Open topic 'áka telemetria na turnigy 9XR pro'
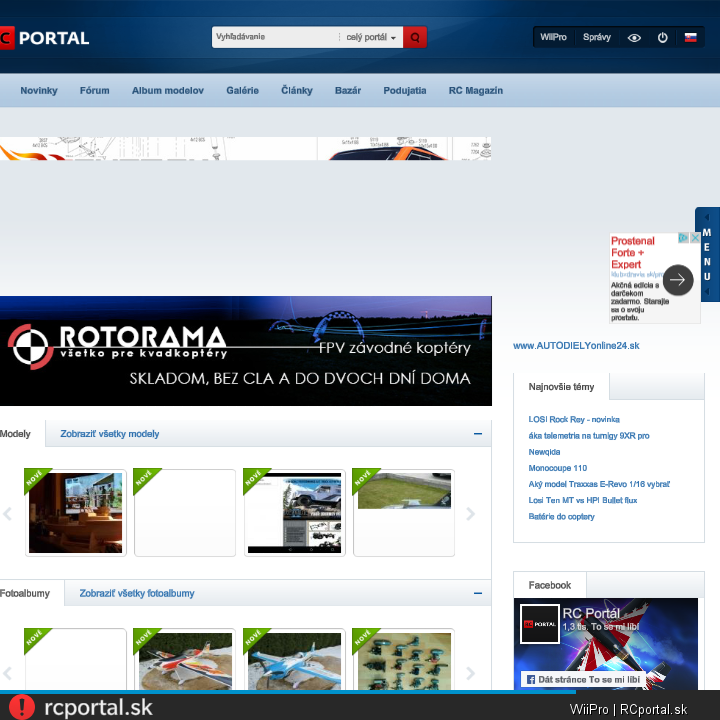The image size is (720, 720). [x=589, y=436]
